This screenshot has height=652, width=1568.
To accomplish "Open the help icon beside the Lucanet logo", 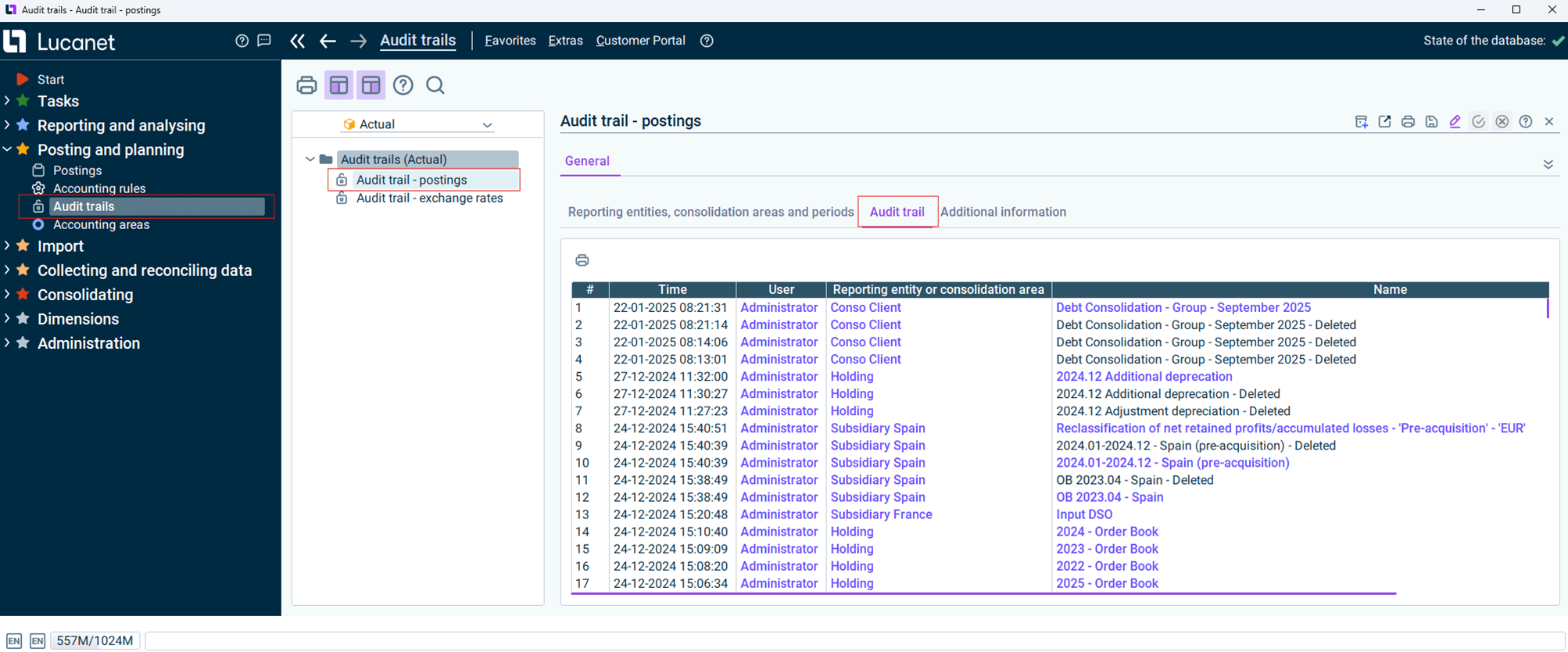I will 242,41.
